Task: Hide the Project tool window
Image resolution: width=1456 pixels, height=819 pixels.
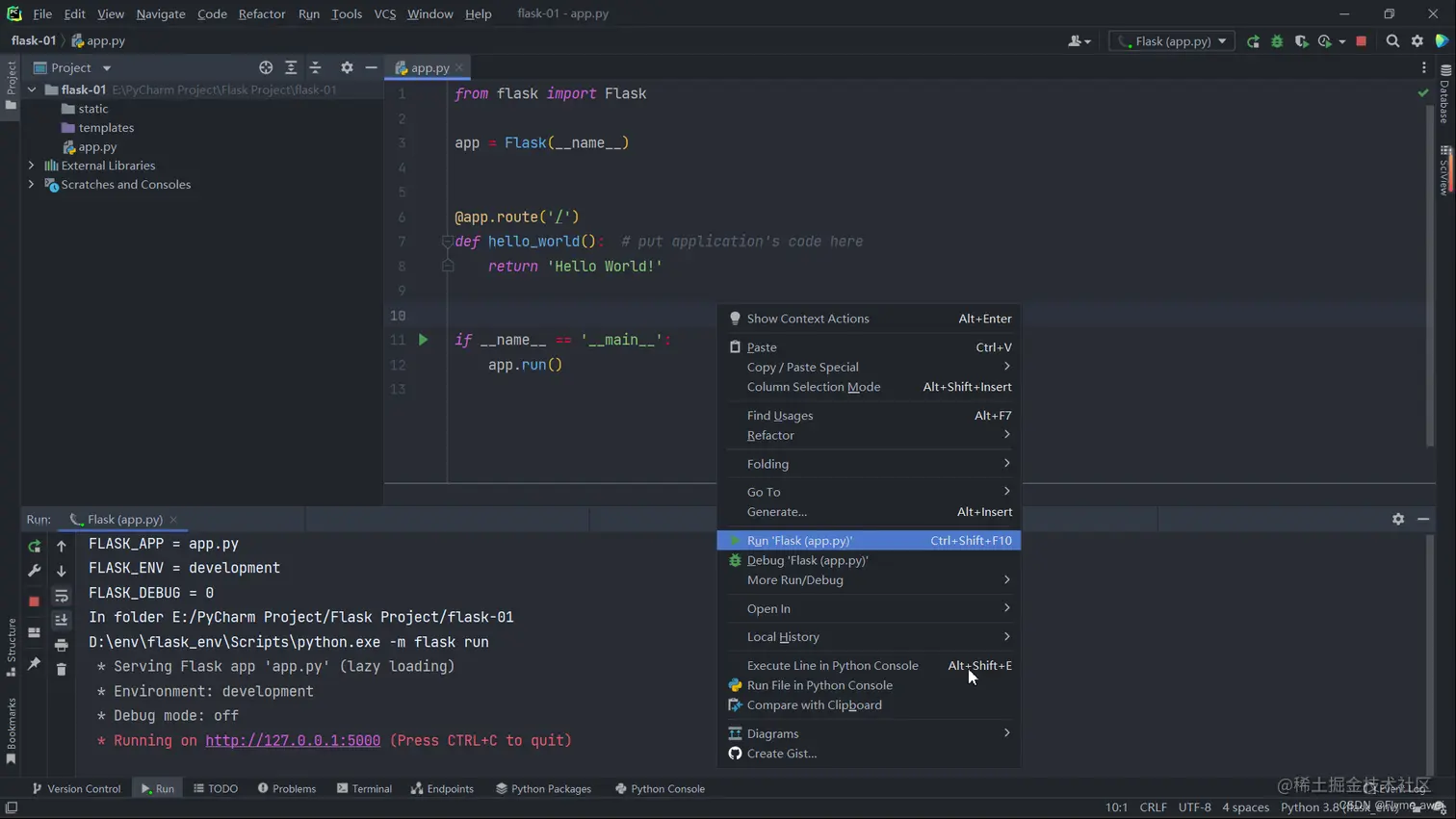Action: (371, 67)
